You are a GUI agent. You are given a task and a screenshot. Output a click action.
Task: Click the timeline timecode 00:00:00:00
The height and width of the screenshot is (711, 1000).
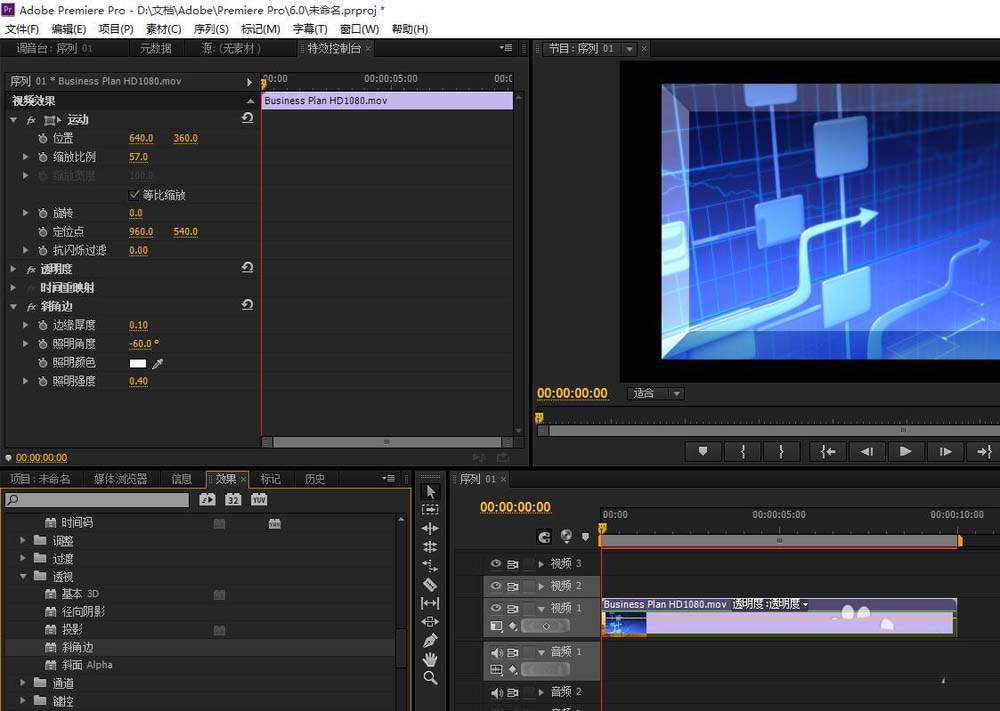515,507
